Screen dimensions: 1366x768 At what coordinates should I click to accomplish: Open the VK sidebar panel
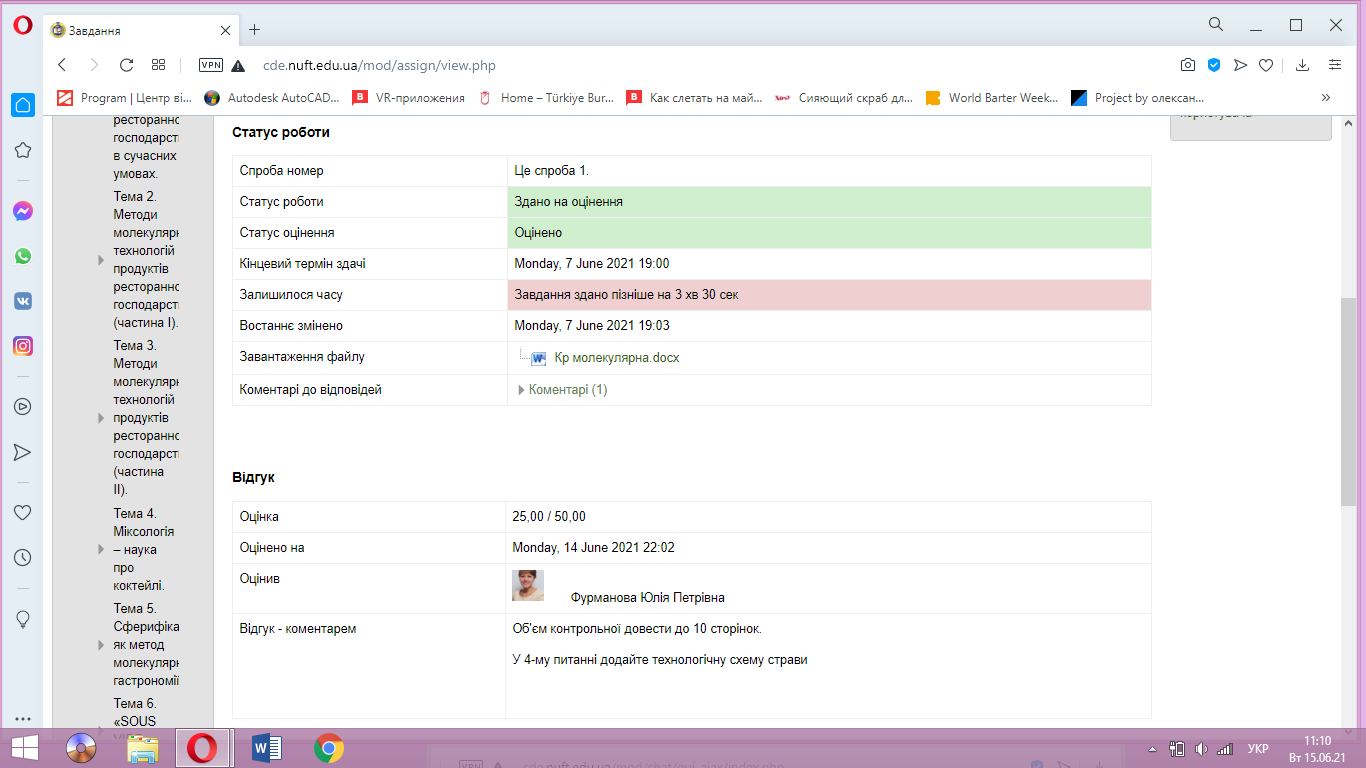(x=23, y=301)
